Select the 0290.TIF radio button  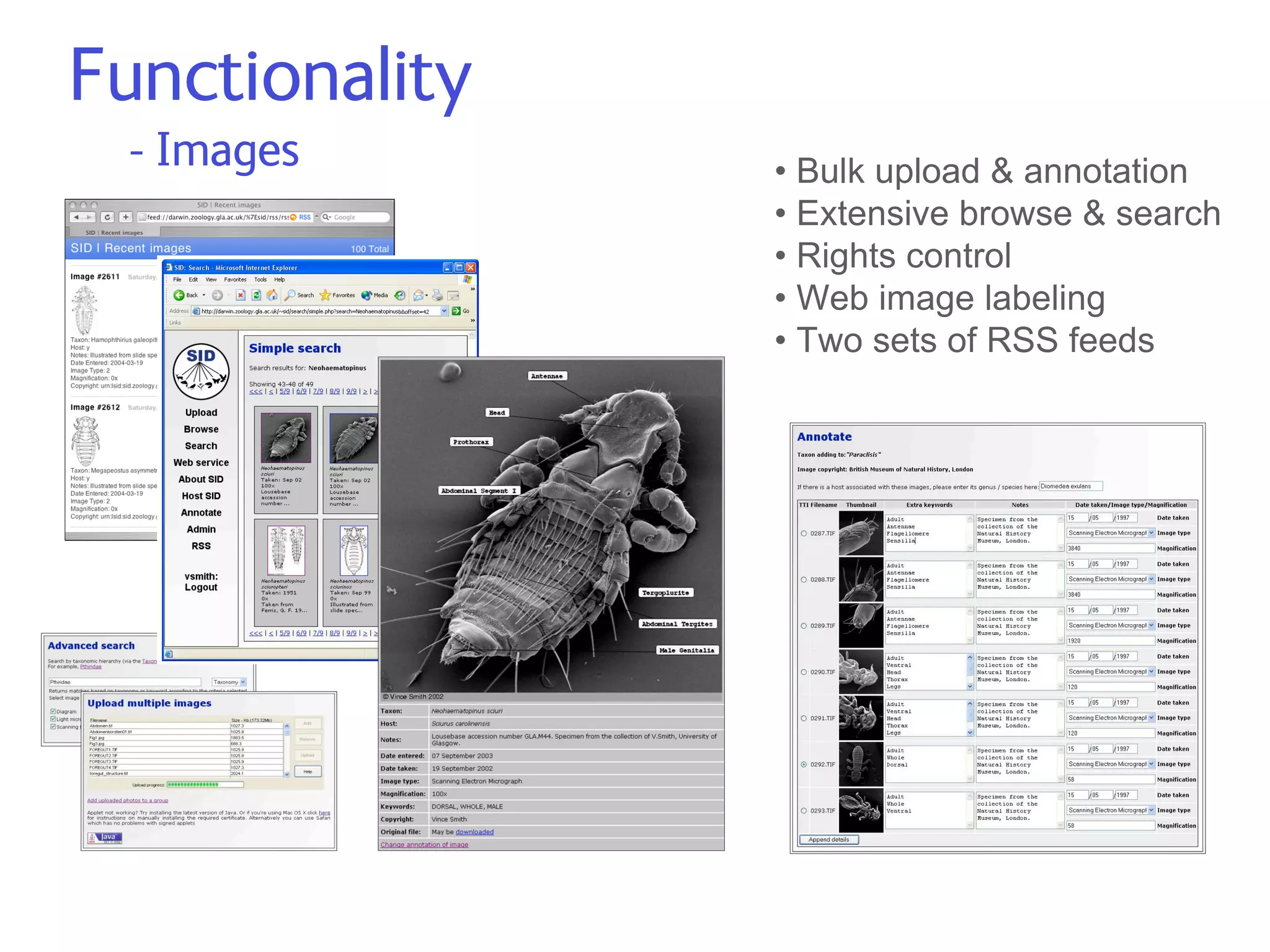[x=804, y=672]
